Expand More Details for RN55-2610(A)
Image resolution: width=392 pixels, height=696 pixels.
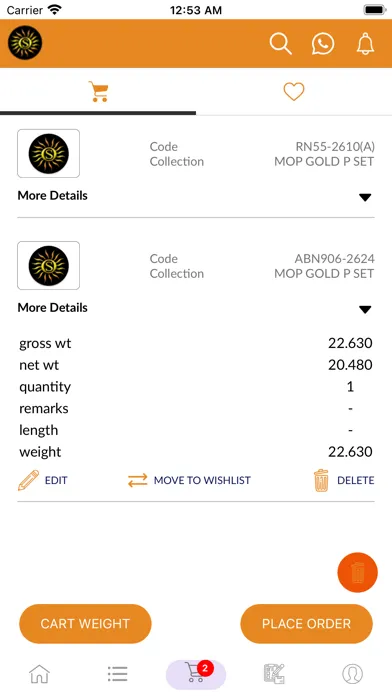tap(365, 197)
